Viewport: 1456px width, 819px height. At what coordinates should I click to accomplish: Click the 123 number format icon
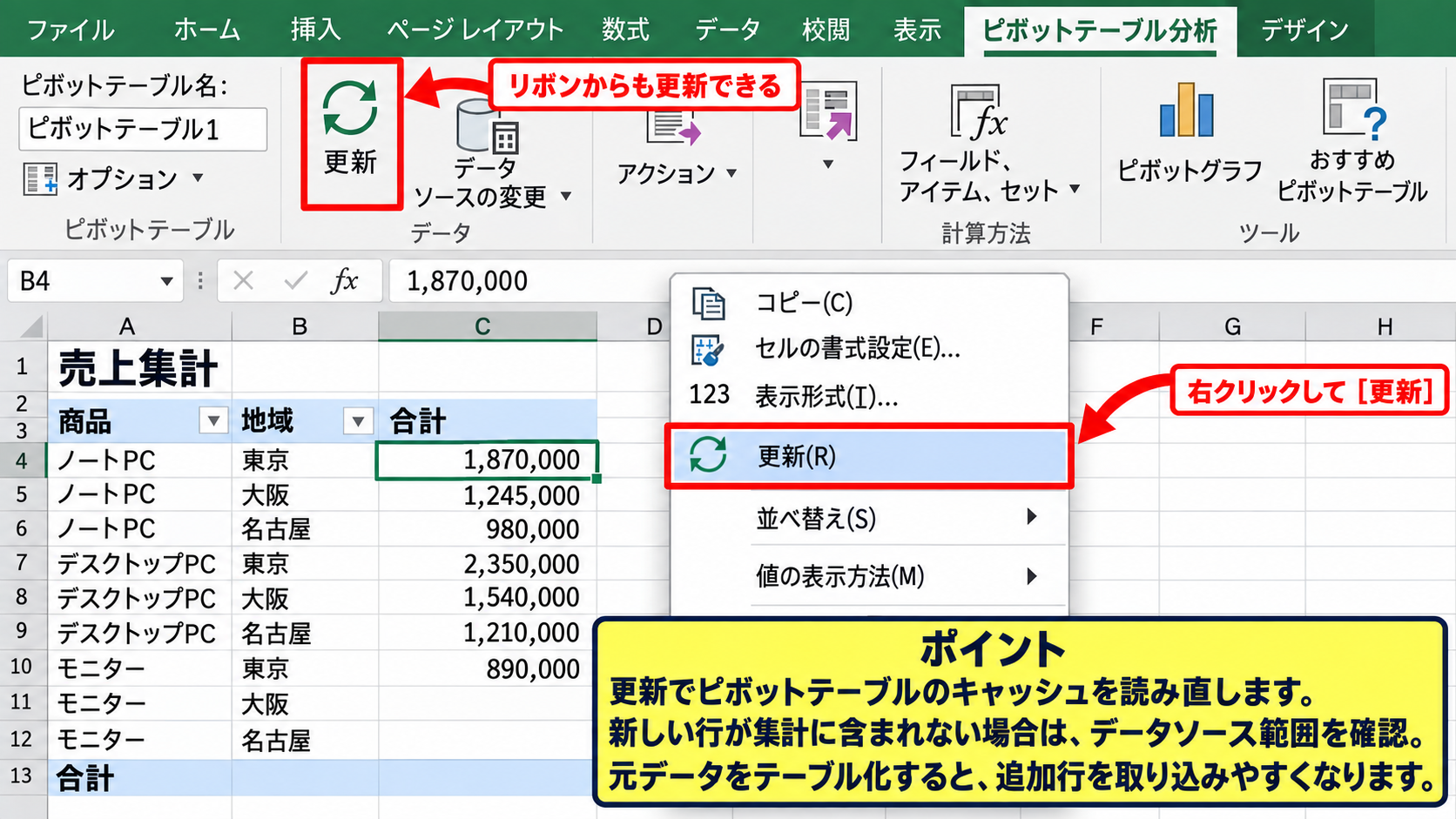pos(709,395)
